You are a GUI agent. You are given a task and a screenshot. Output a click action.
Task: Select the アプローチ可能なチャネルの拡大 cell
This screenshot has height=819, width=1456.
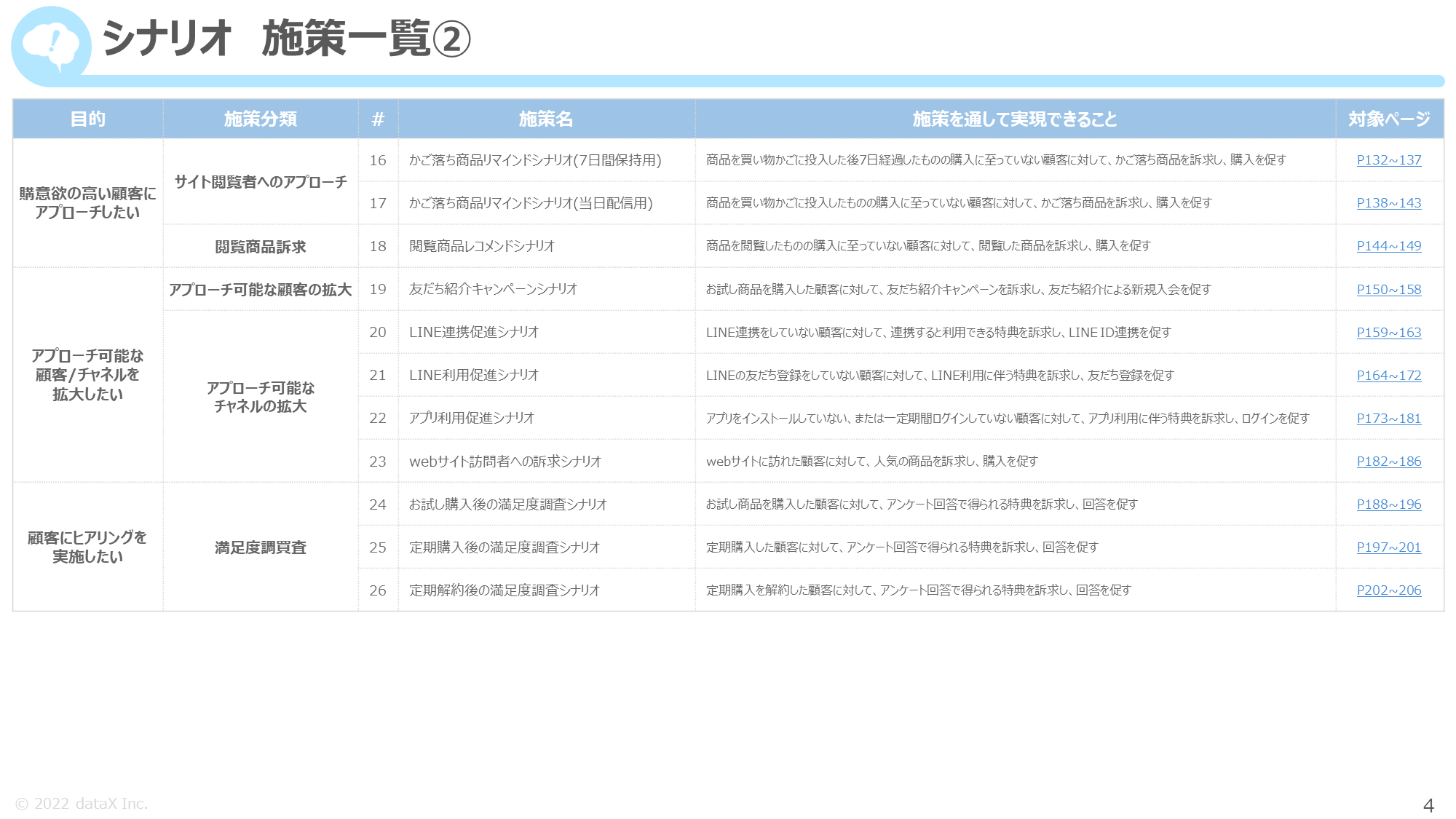[x=261, y=397]
